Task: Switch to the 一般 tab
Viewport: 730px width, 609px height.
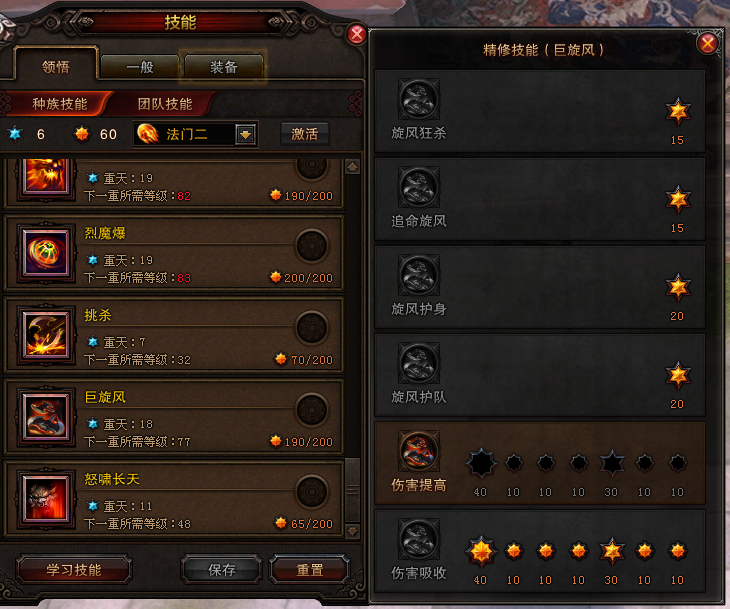Action: click(x=140, y=67)
